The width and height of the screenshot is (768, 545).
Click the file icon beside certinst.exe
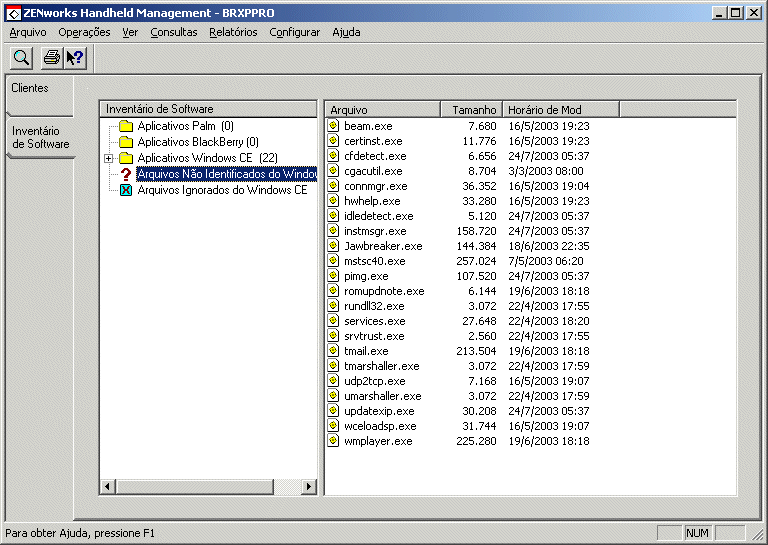(334, 141)
